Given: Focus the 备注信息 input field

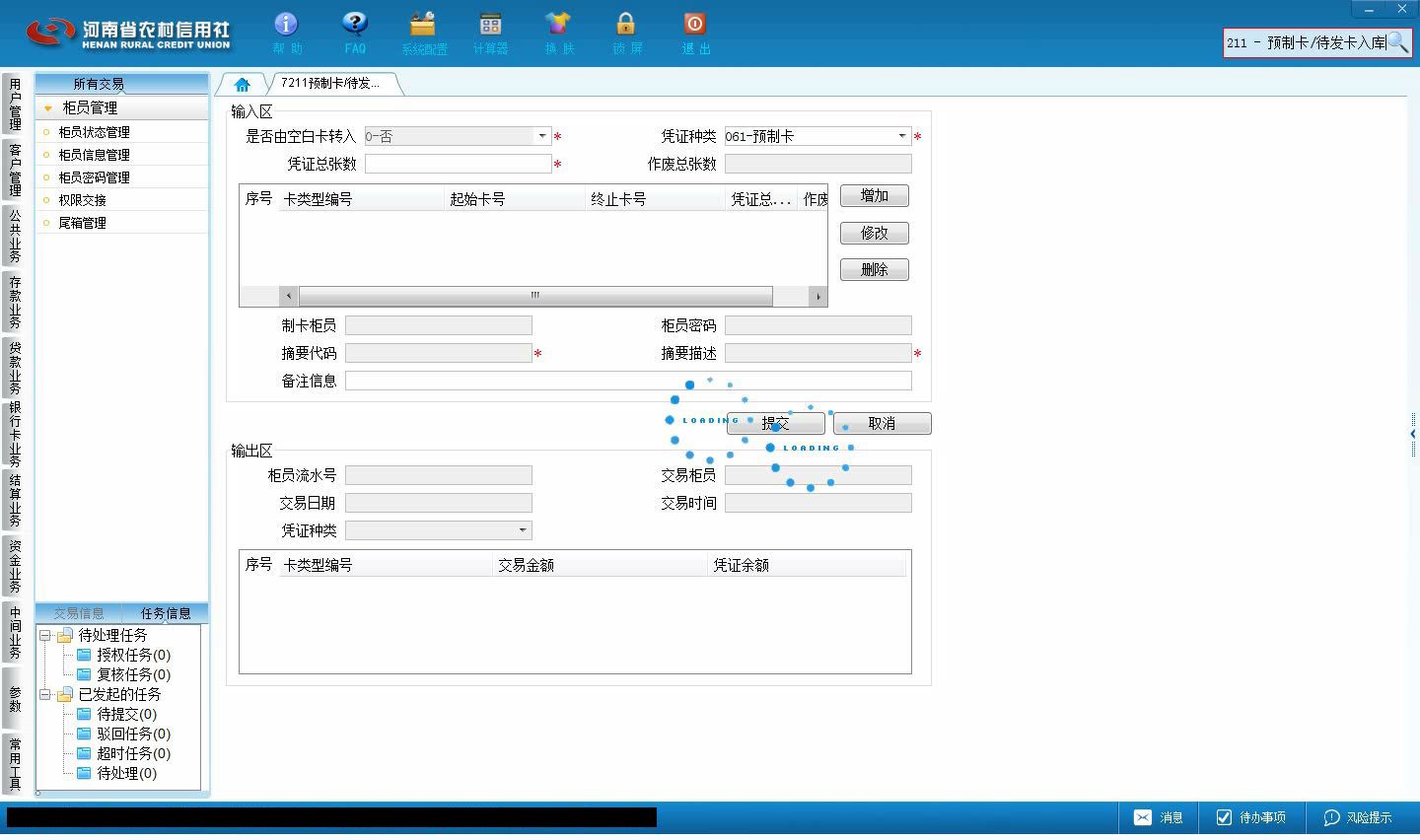Looking at the screenshot, I should [628, 381].
